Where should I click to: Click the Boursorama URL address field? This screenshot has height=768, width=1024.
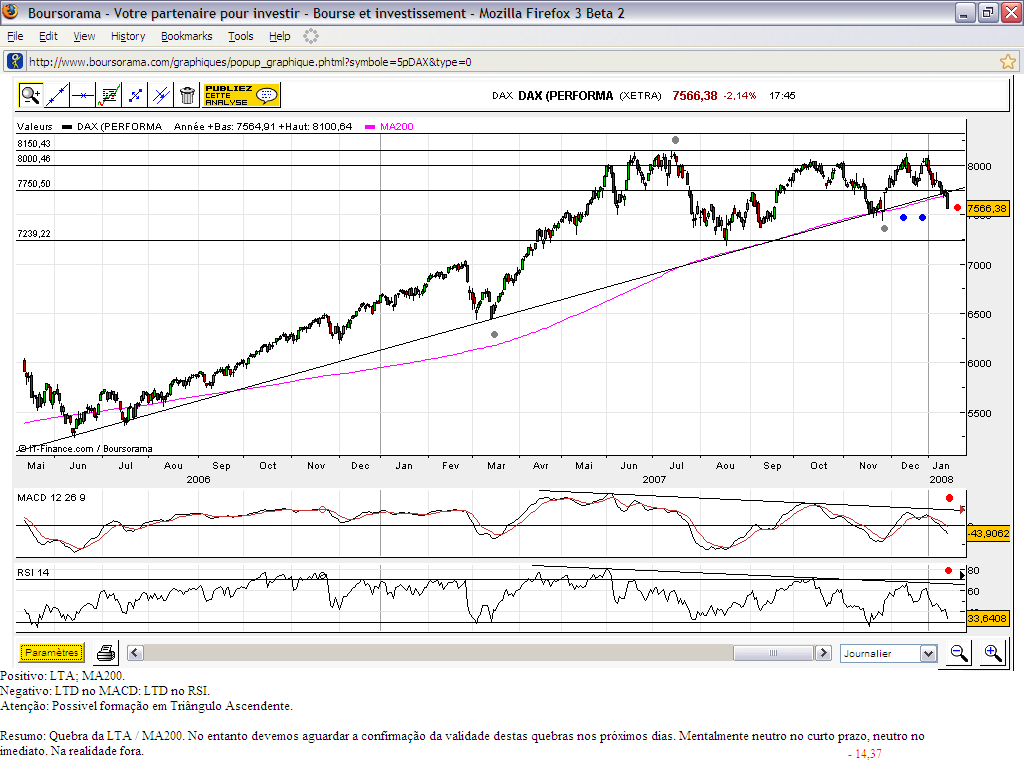pos(513,62)
